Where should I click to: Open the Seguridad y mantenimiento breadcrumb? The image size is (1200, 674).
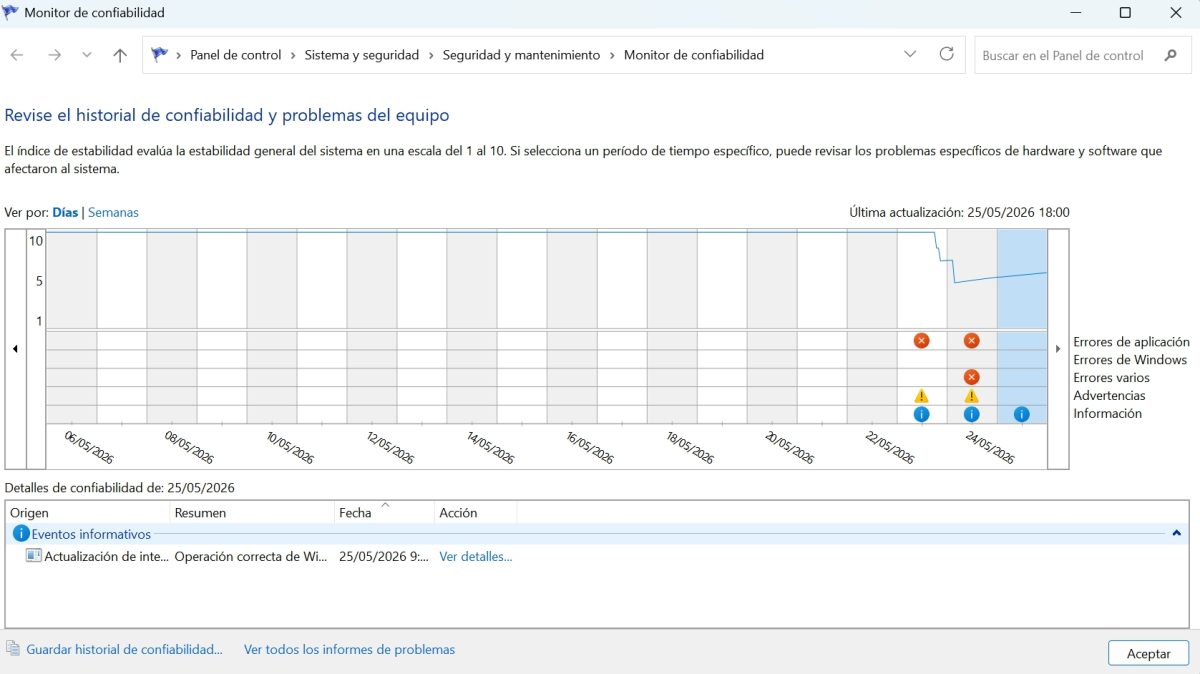point(521,55)
